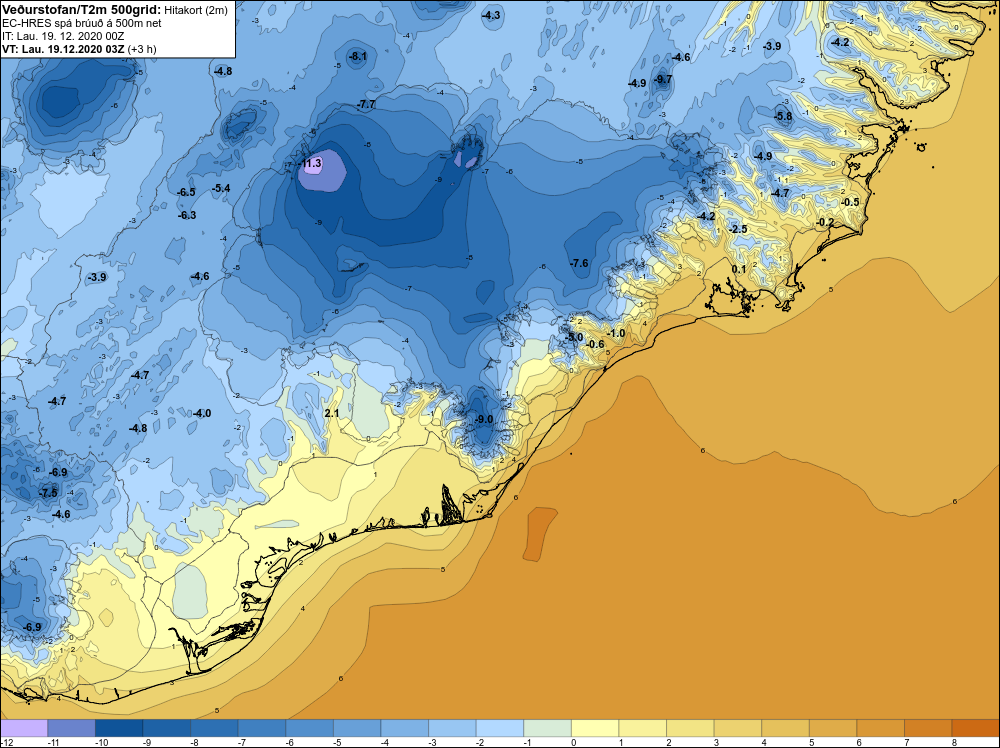The width and height of the screenshot is (1000, 748).
Task: Click the -7.6 temperature label
Action: coord(579,263)
